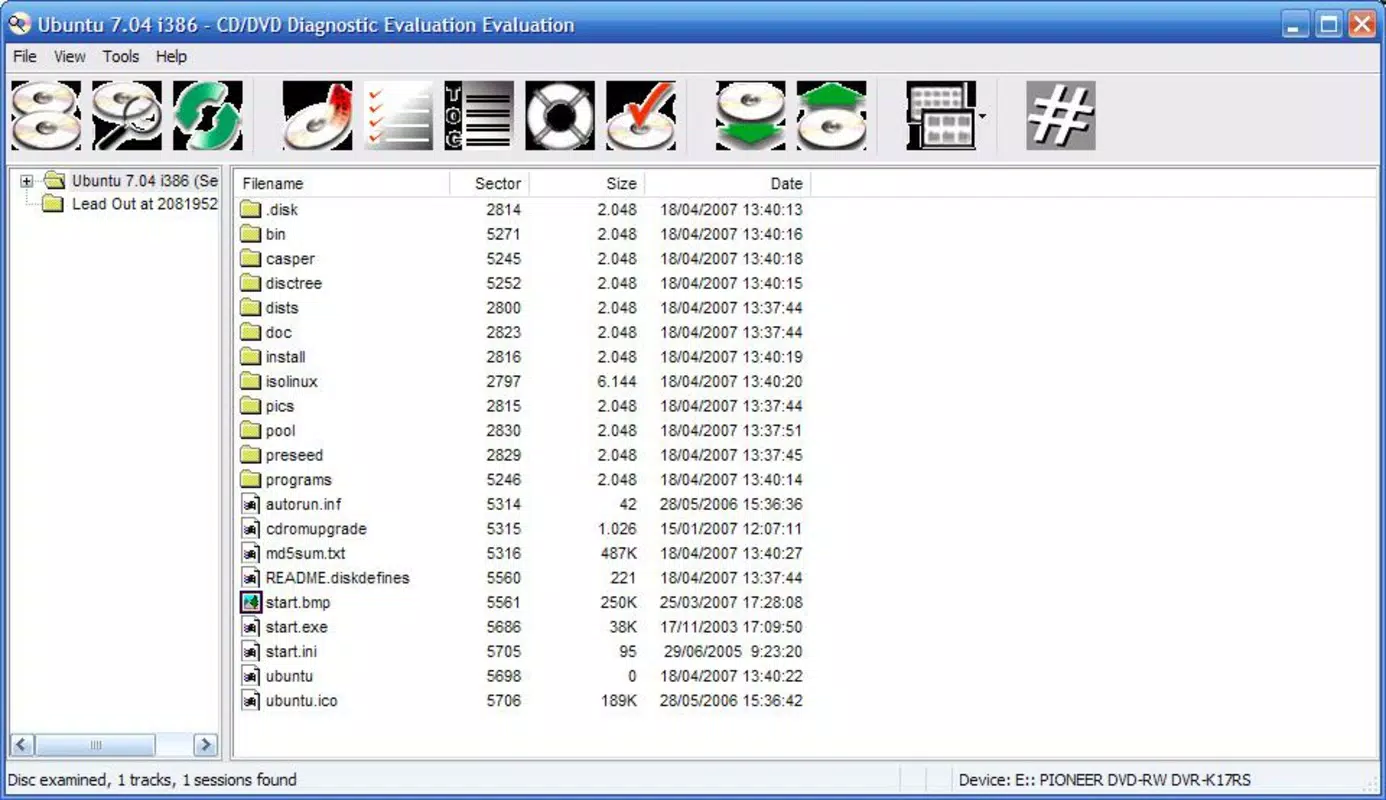
Task: Click the two stacked discs toolbar icon
Action: pyautogui.click(x=46, y=116)
